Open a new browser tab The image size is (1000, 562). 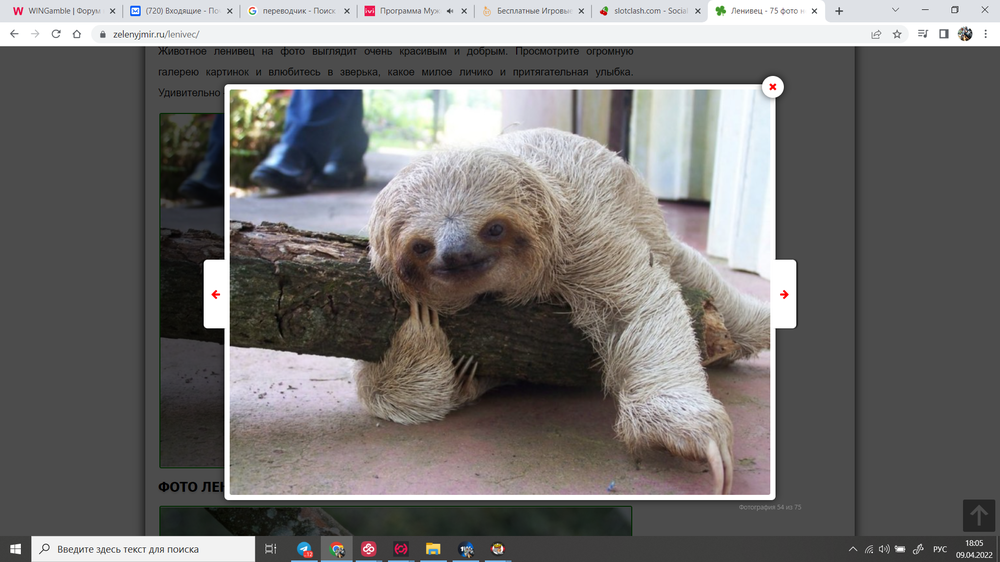(x=838, y=11)
